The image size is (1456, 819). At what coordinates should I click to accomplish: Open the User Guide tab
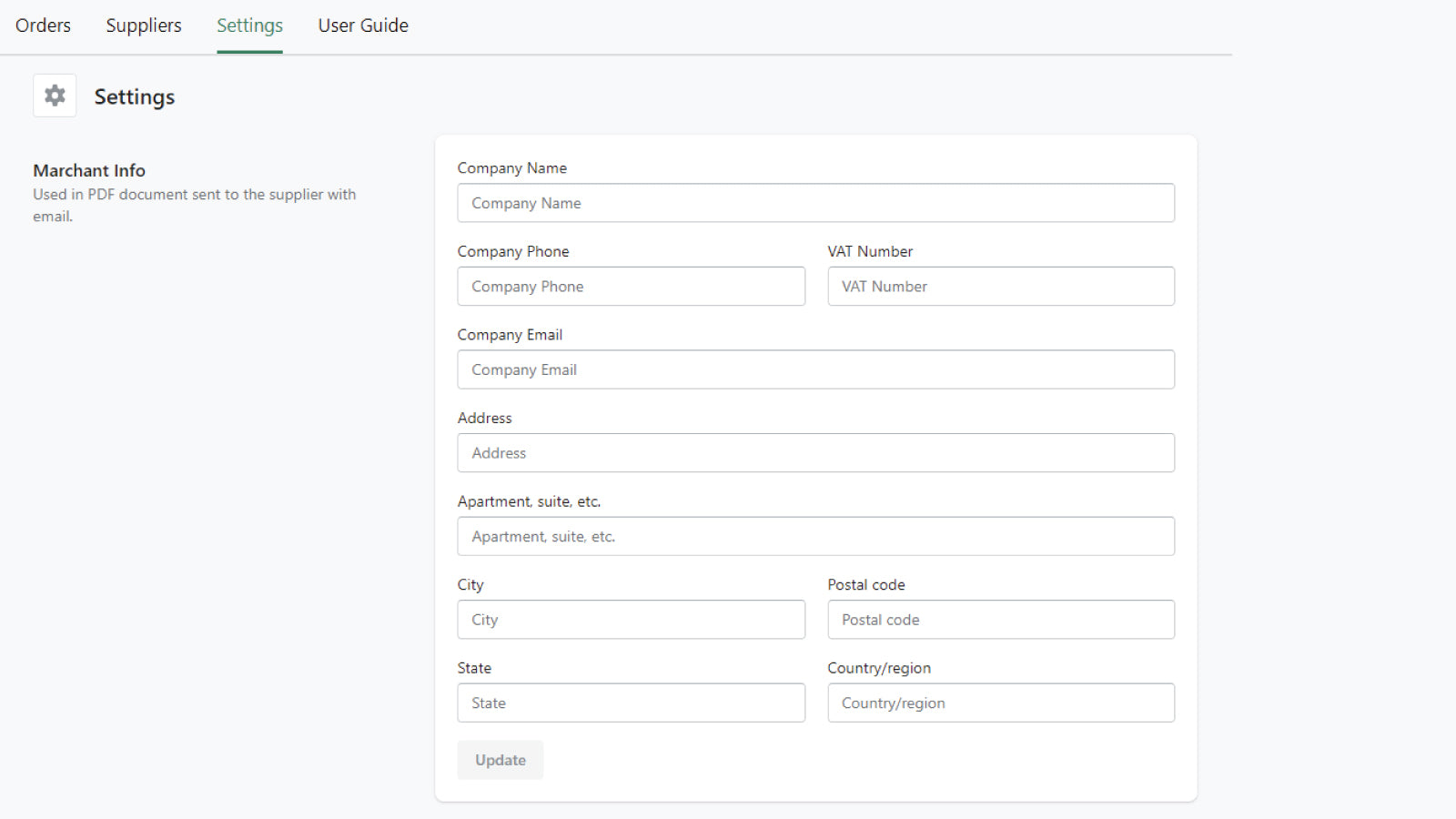click(363, 25)
